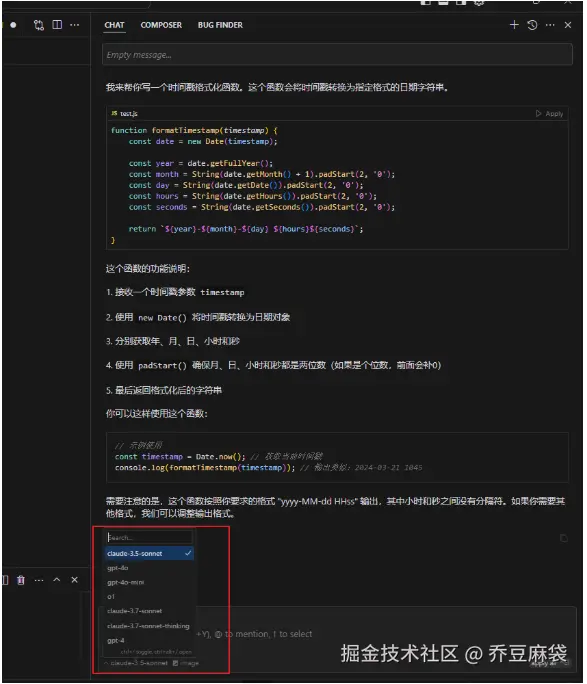Choose claude-3.7-sonnet-thinking model
The height and width of the screenshot is (684, 587).
(x=148, y=626)
